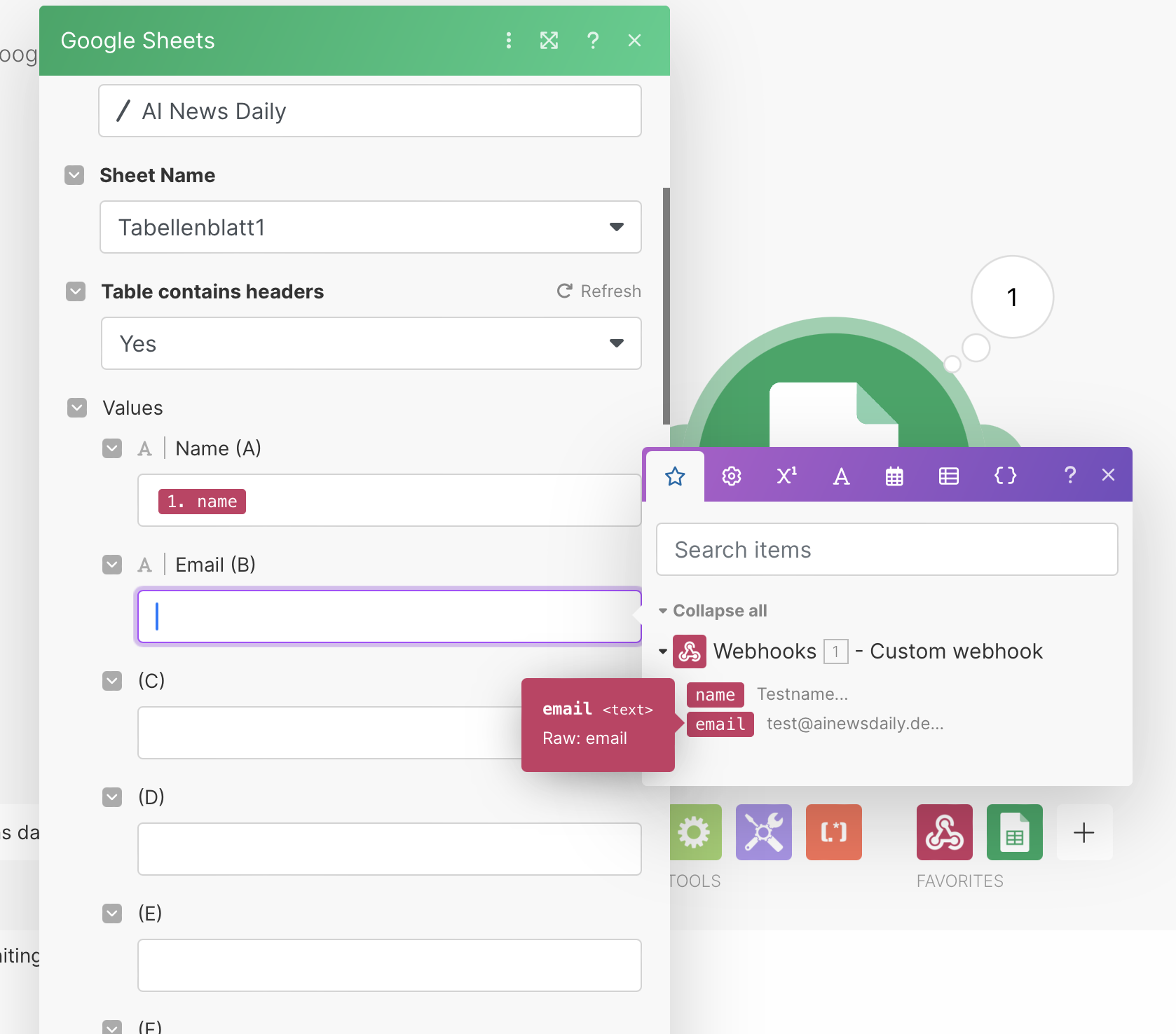
Task: Click the Name (A) input field
Action: click(x=390, y=500)
